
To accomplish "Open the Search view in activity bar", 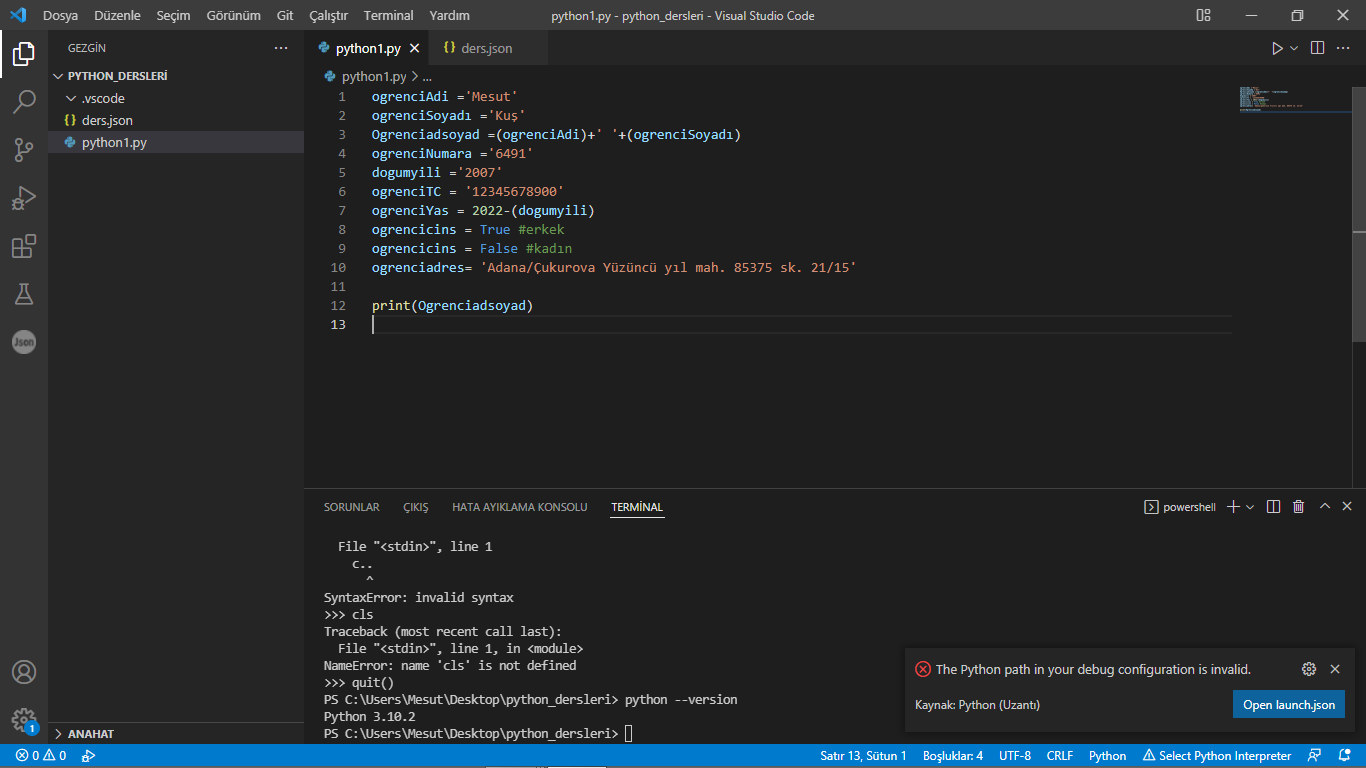I will tap(24, 102).
